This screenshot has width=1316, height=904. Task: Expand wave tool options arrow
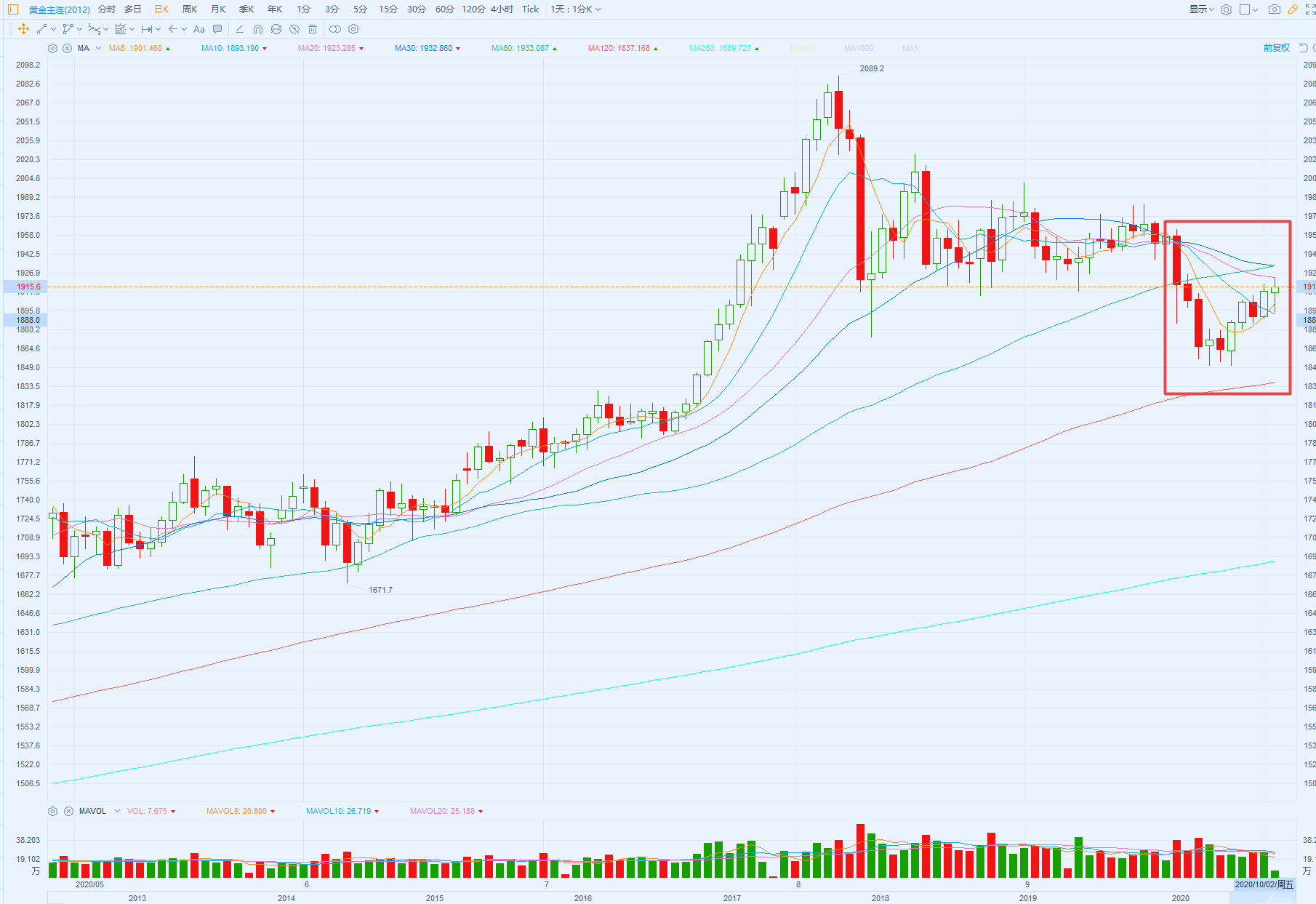105,29
